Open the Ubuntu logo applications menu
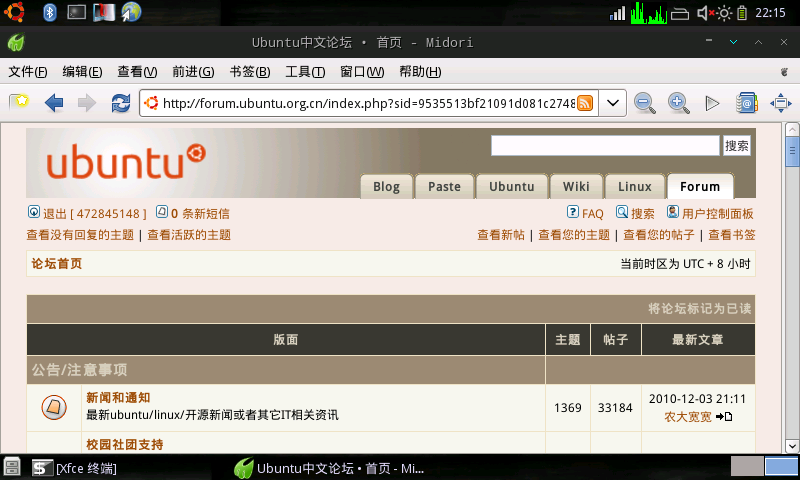 click(x=14, y=12)
